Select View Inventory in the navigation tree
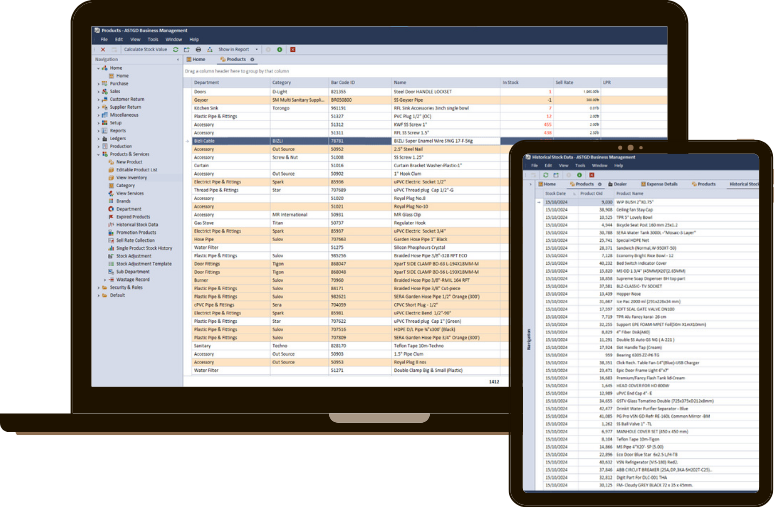 coord(131,177)
